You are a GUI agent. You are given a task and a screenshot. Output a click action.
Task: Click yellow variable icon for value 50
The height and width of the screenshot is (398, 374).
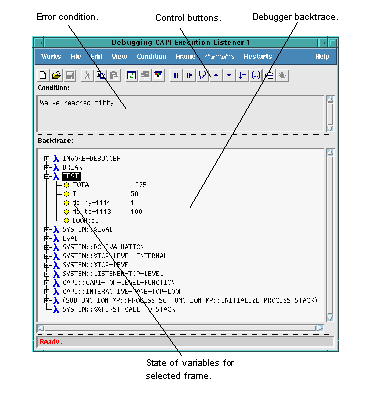[66, 194]
